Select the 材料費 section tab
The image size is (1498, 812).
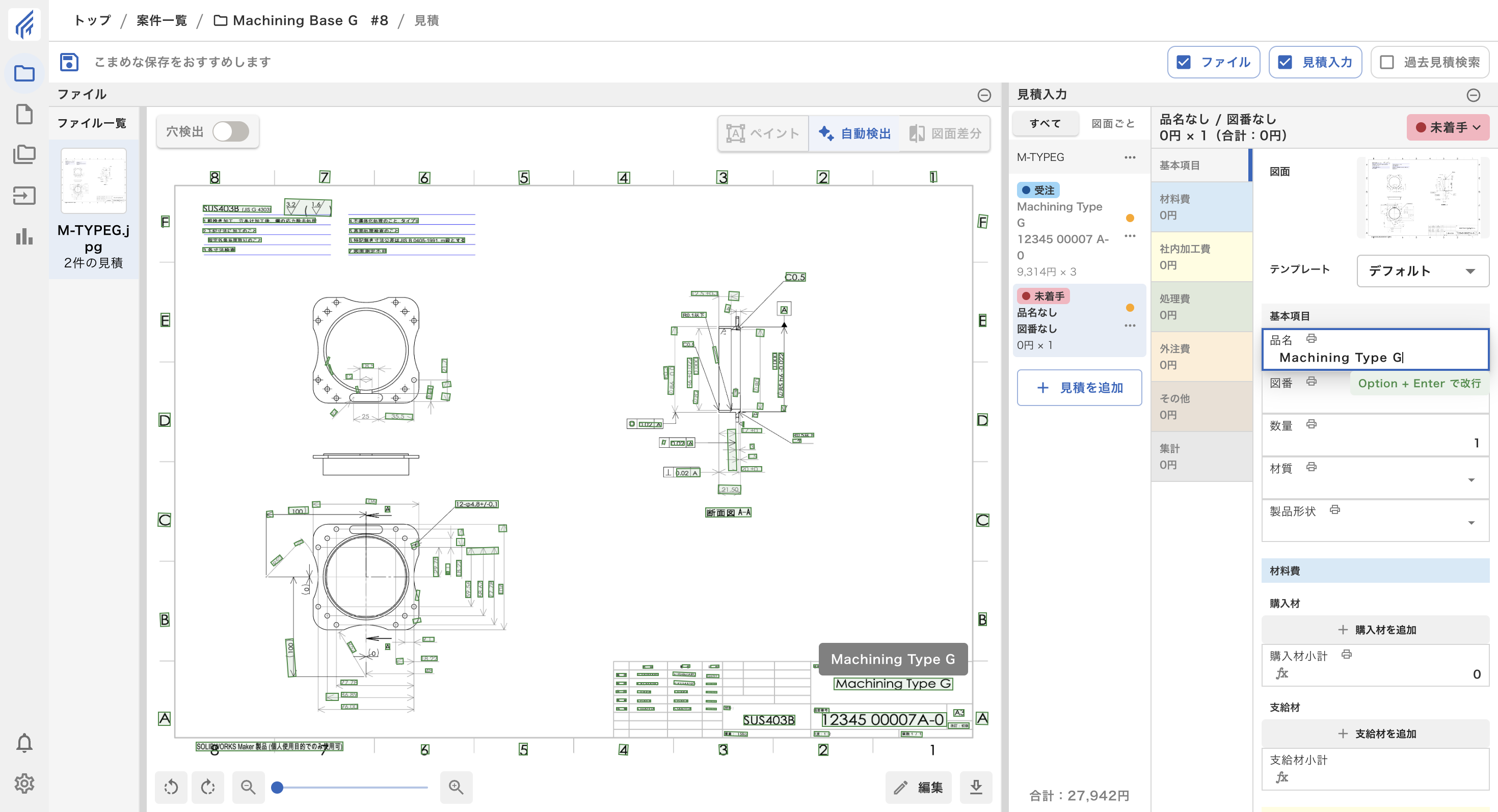[1201, 207]
